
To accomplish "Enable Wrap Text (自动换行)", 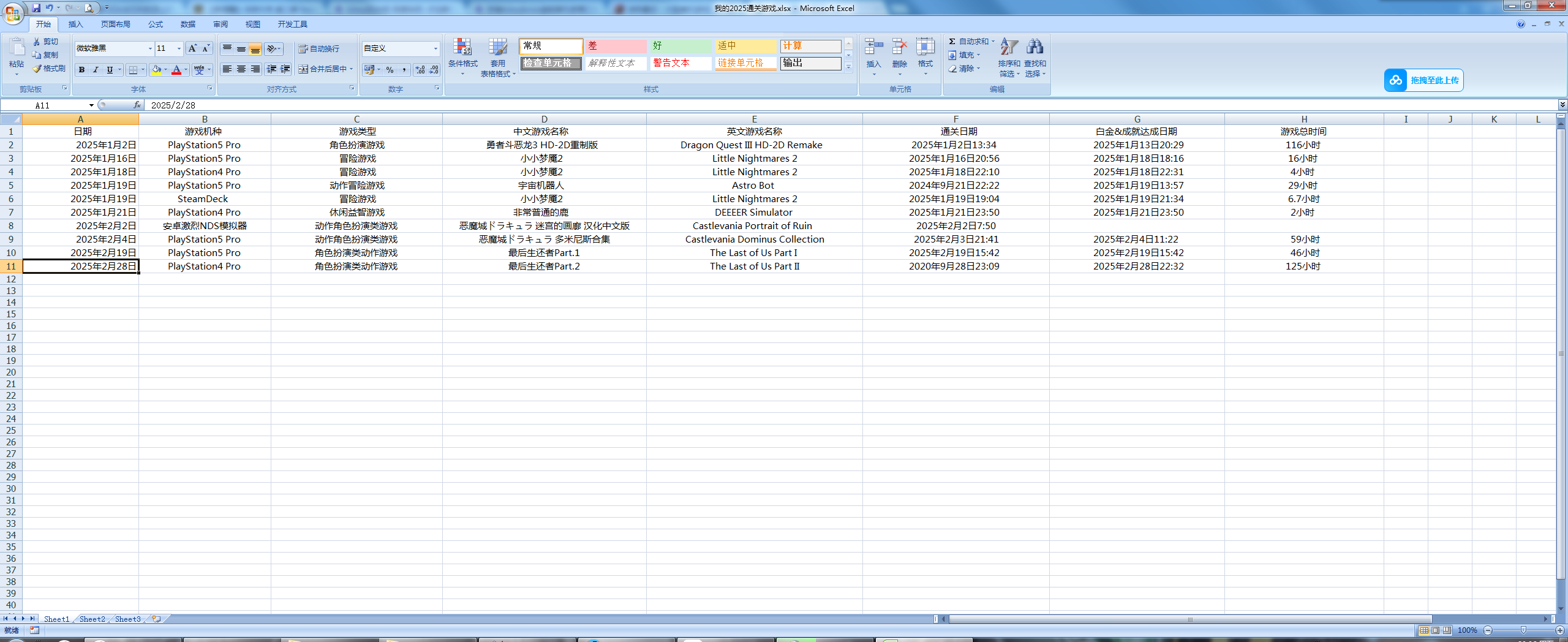I will pyautogui.click(x=318, y=49).
